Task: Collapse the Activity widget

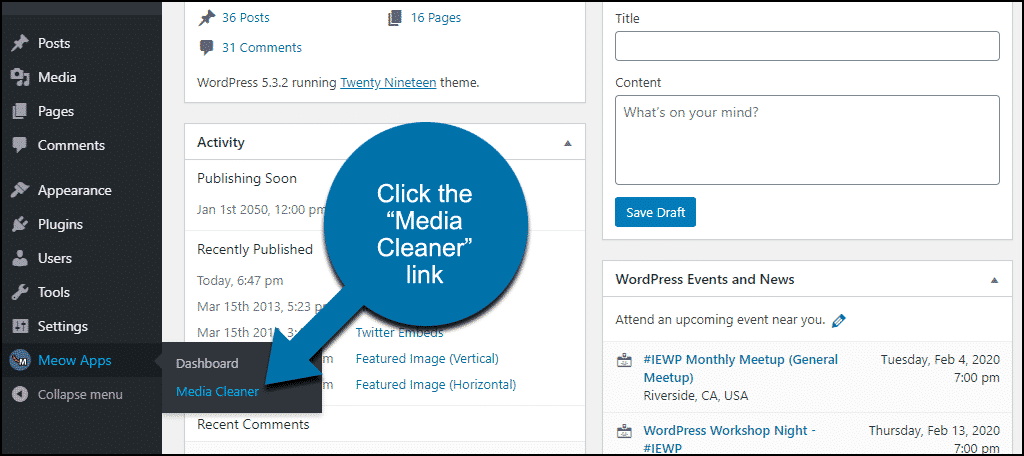Action: 568,142
